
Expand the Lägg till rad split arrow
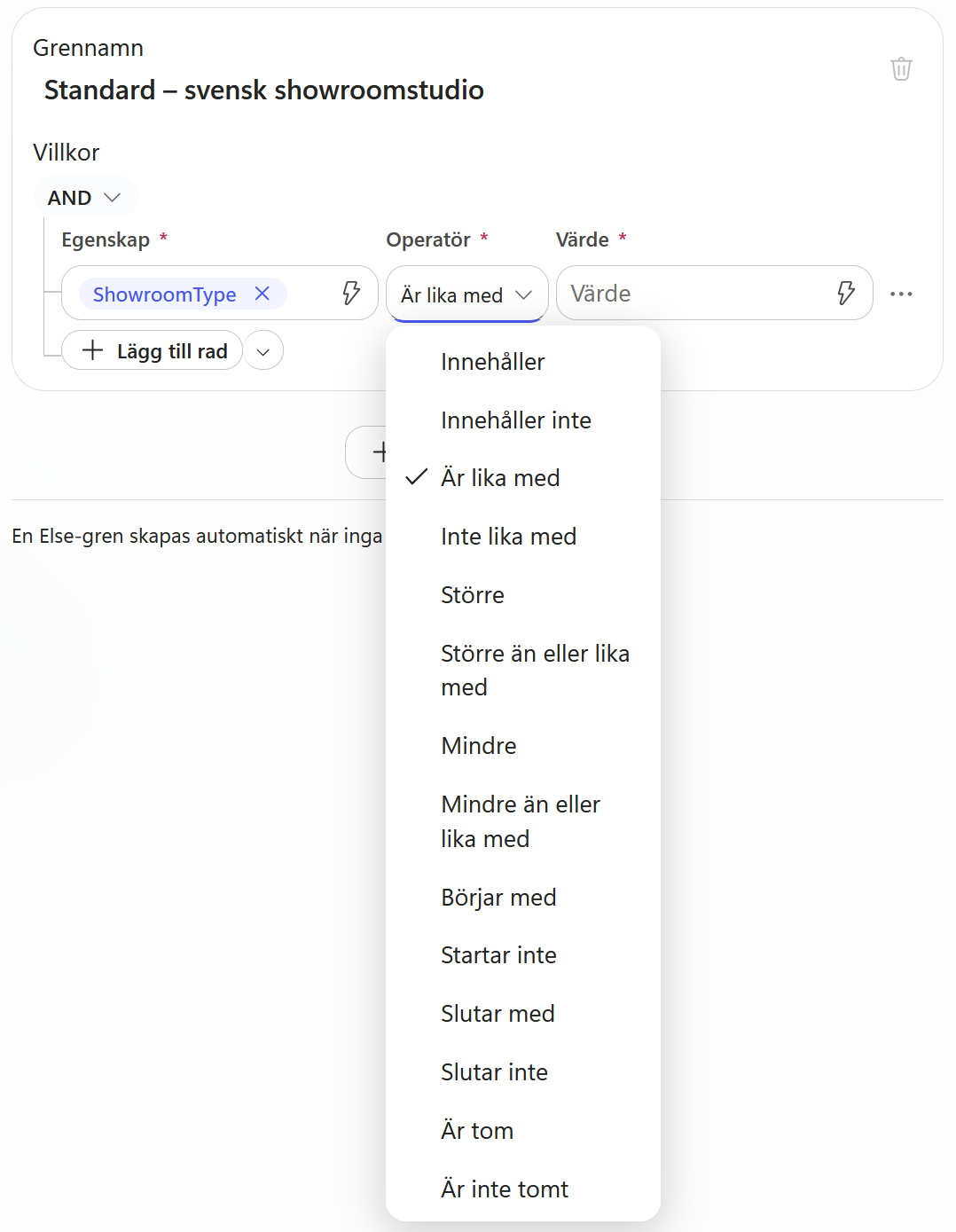(263, 351)
